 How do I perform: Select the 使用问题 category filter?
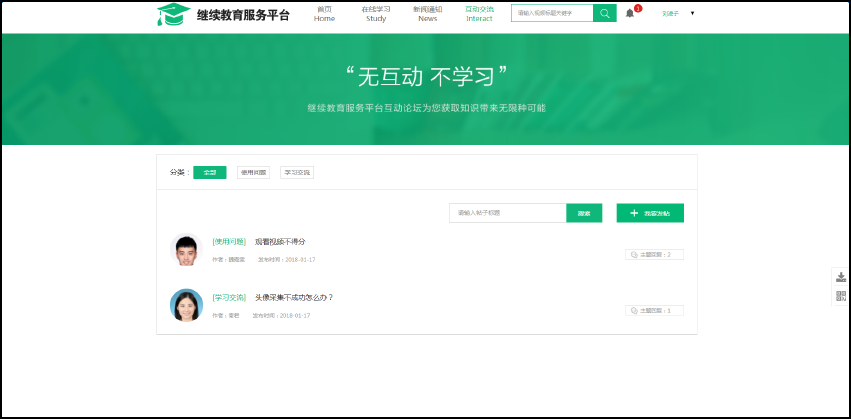253,172
